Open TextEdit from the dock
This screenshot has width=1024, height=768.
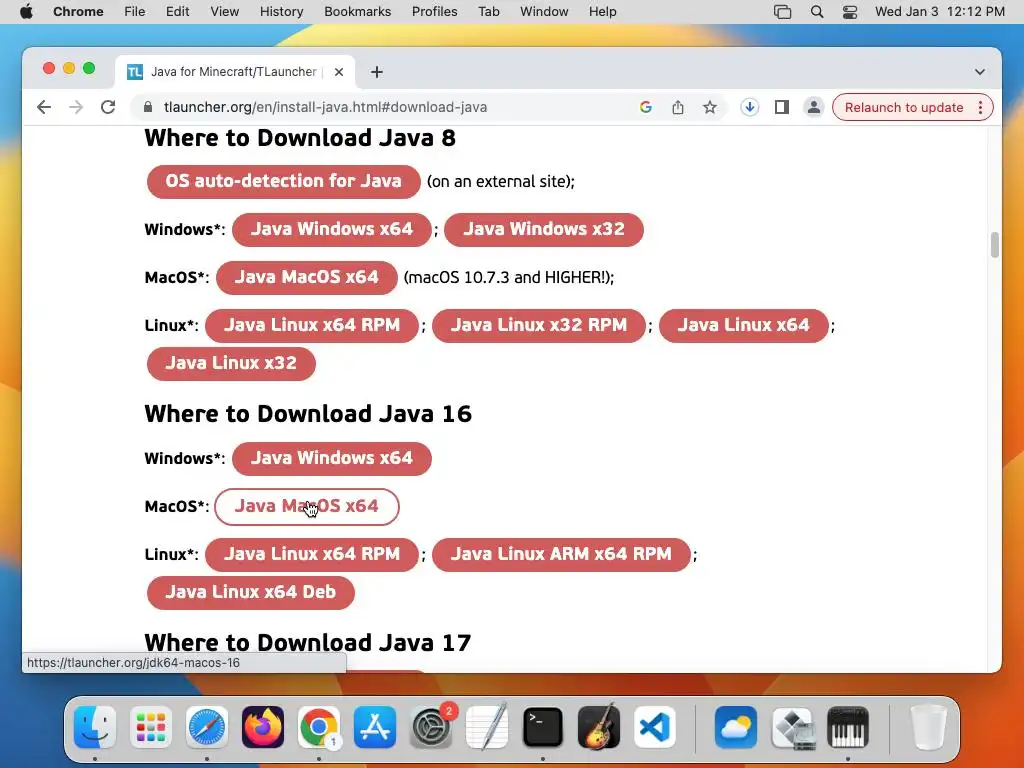click(x=487, y=727)
